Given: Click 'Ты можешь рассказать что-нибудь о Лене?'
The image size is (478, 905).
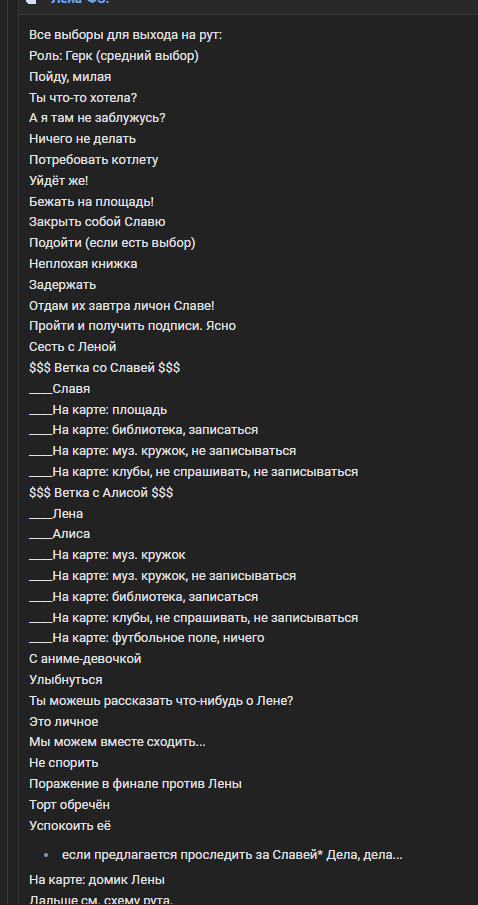Looking at the screenshot, I should pyautogui.click(x=161, y=701).
